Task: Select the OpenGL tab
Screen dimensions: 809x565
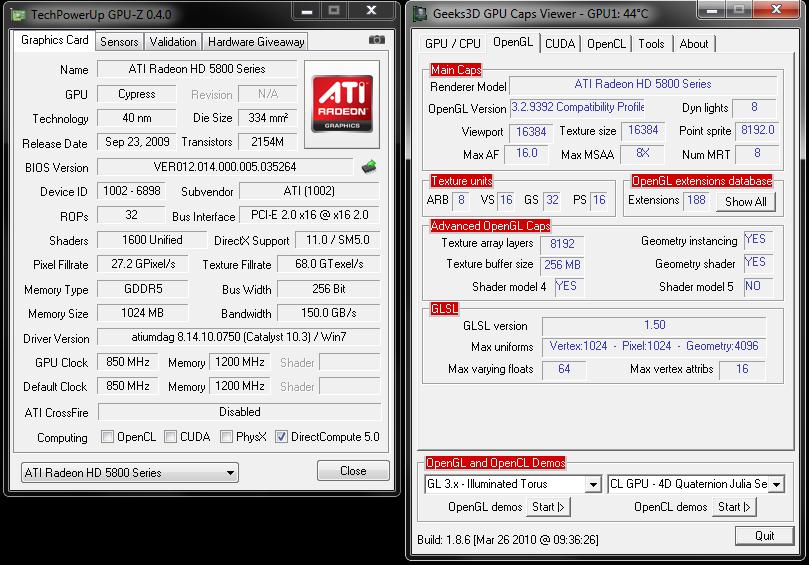Action: [513, 42]
